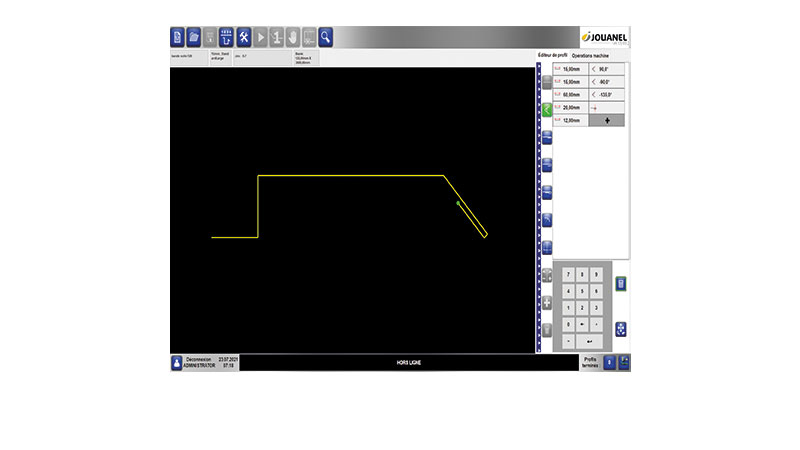Select the single-step "1" mode icon

[x=277, y=37]
